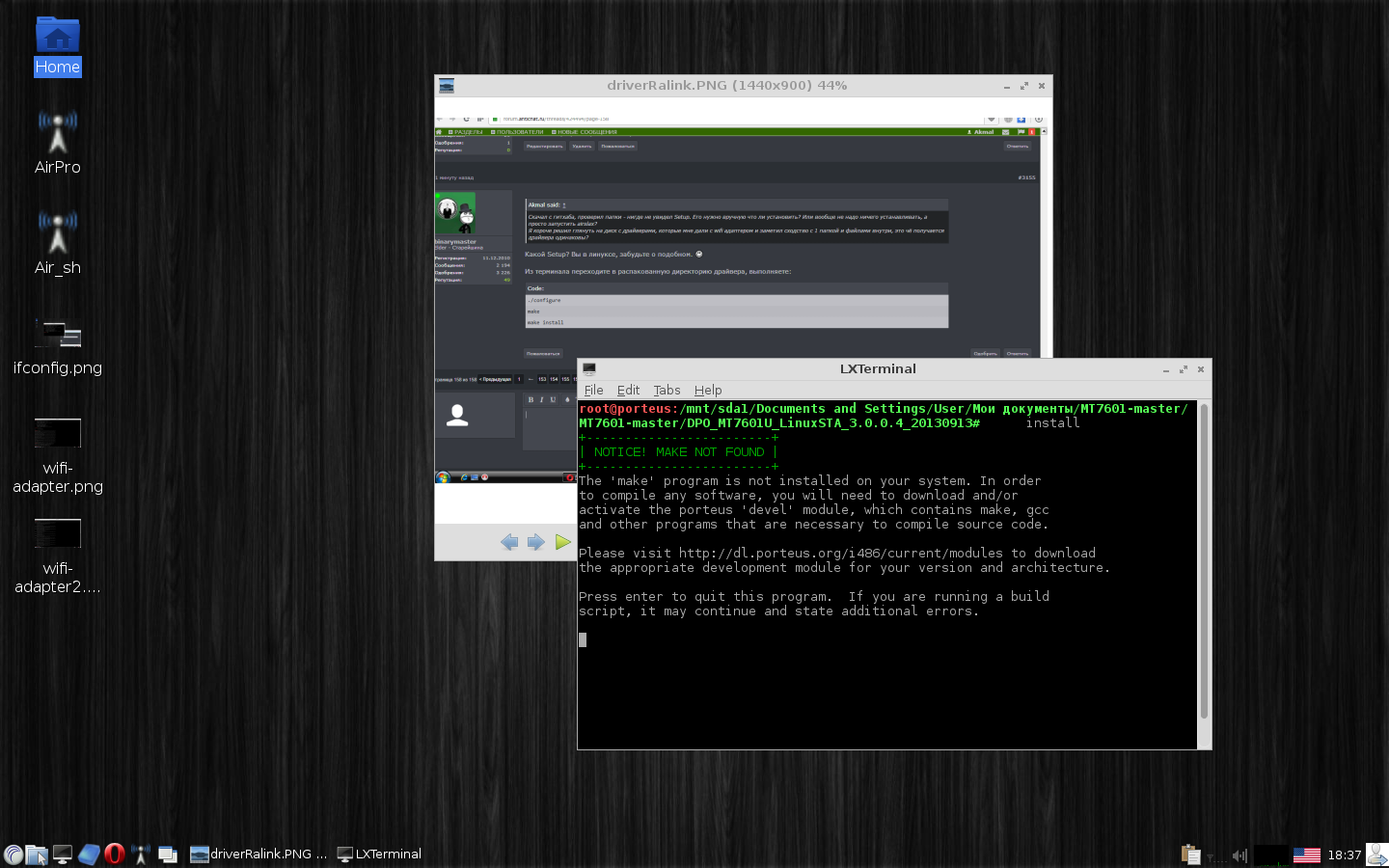Click the logout user icon in panel
Screen dimensions: 1389x868
(1377, 854)
